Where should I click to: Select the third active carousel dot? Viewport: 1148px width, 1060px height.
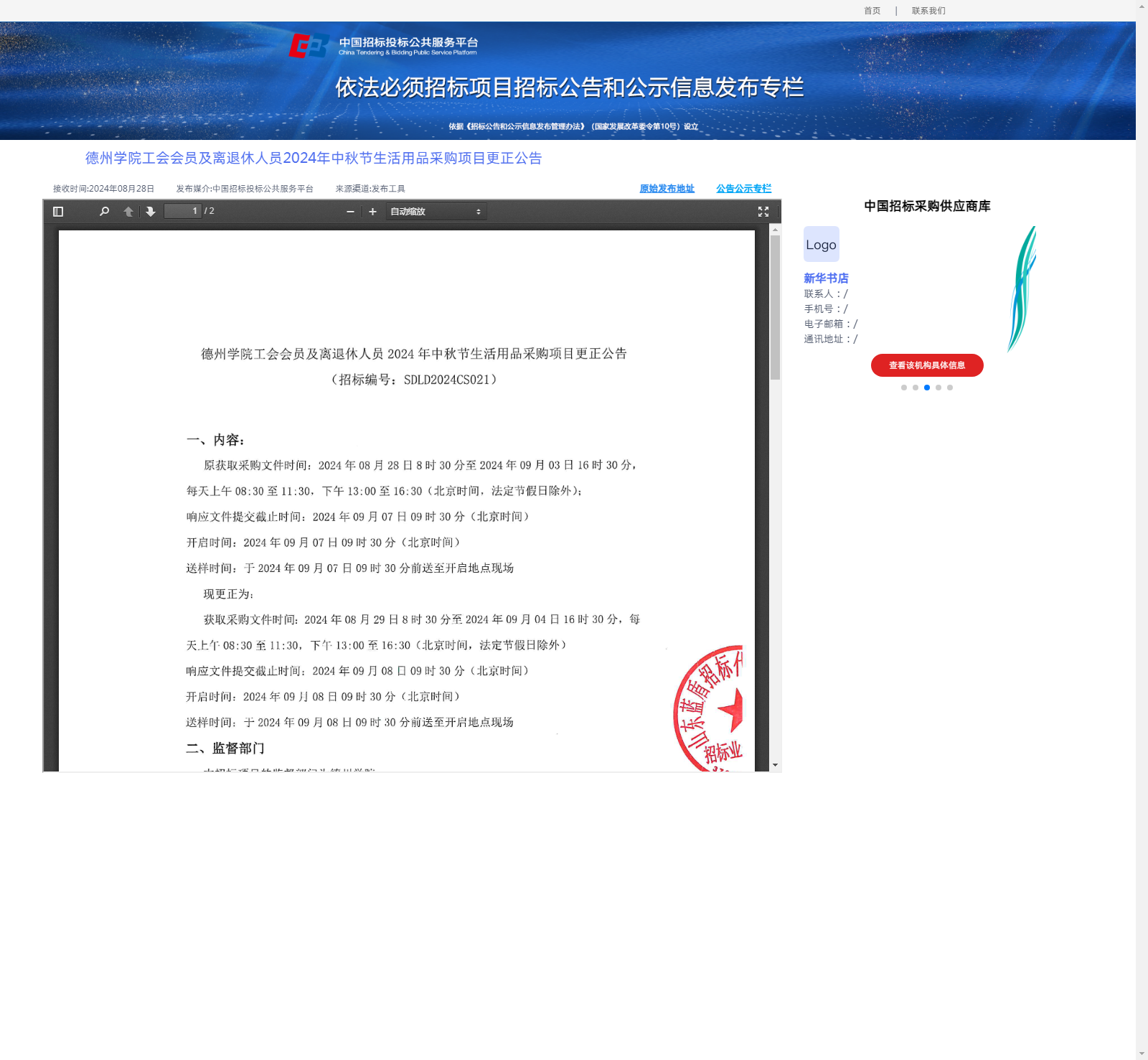[927, 388]
